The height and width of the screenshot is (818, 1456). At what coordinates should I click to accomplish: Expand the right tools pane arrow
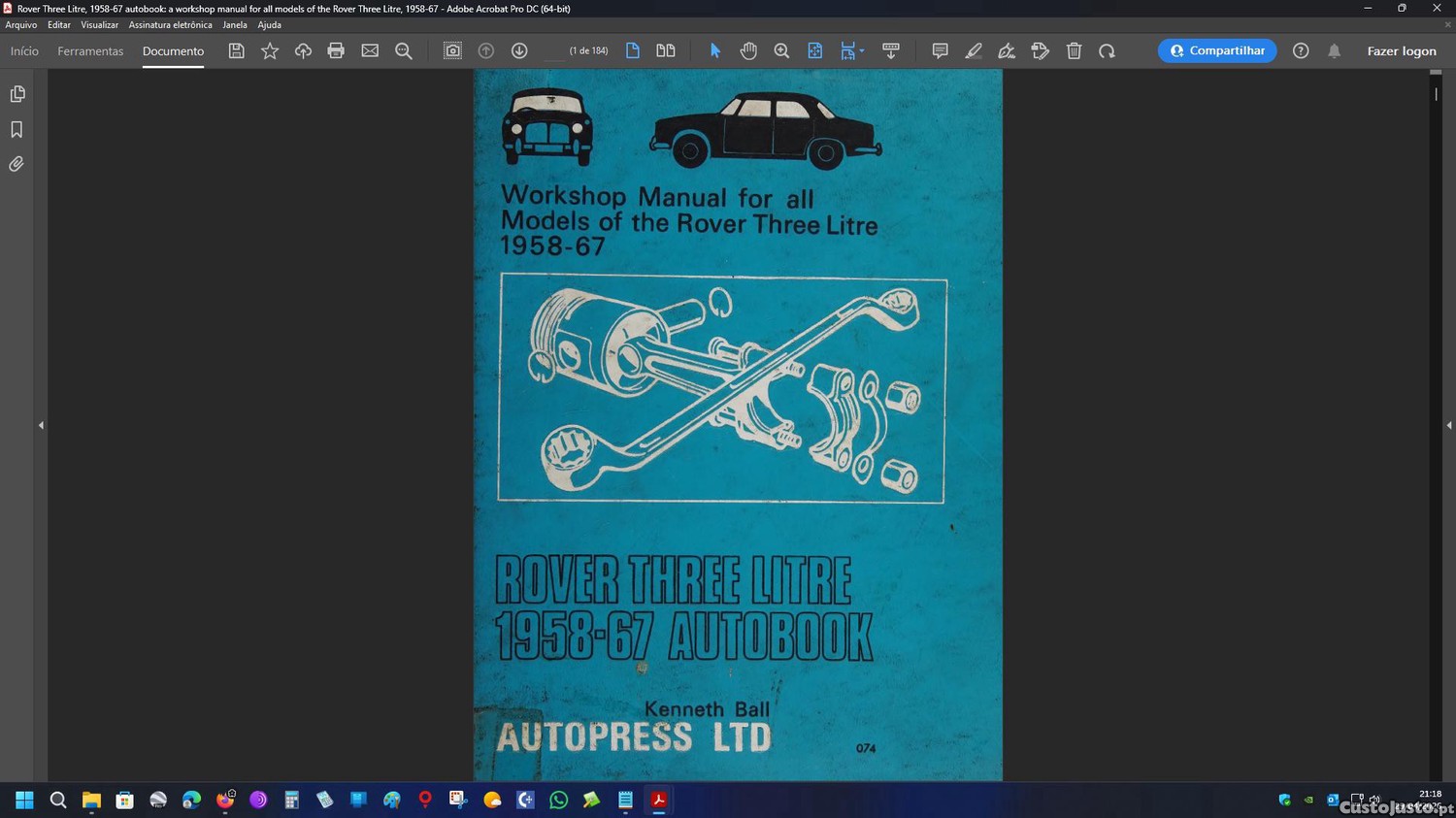point(1448,425)
